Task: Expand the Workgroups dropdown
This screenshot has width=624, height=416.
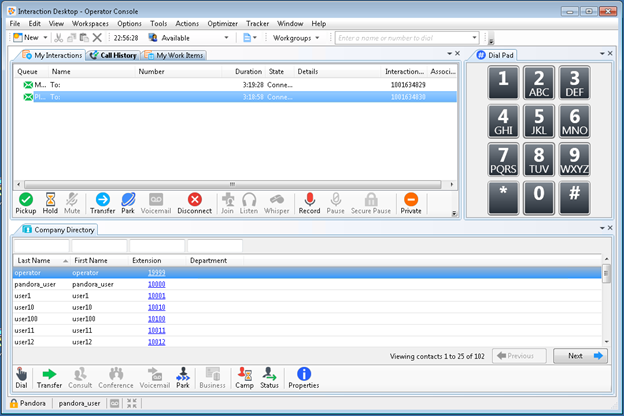Action: [x=318, y=38]
